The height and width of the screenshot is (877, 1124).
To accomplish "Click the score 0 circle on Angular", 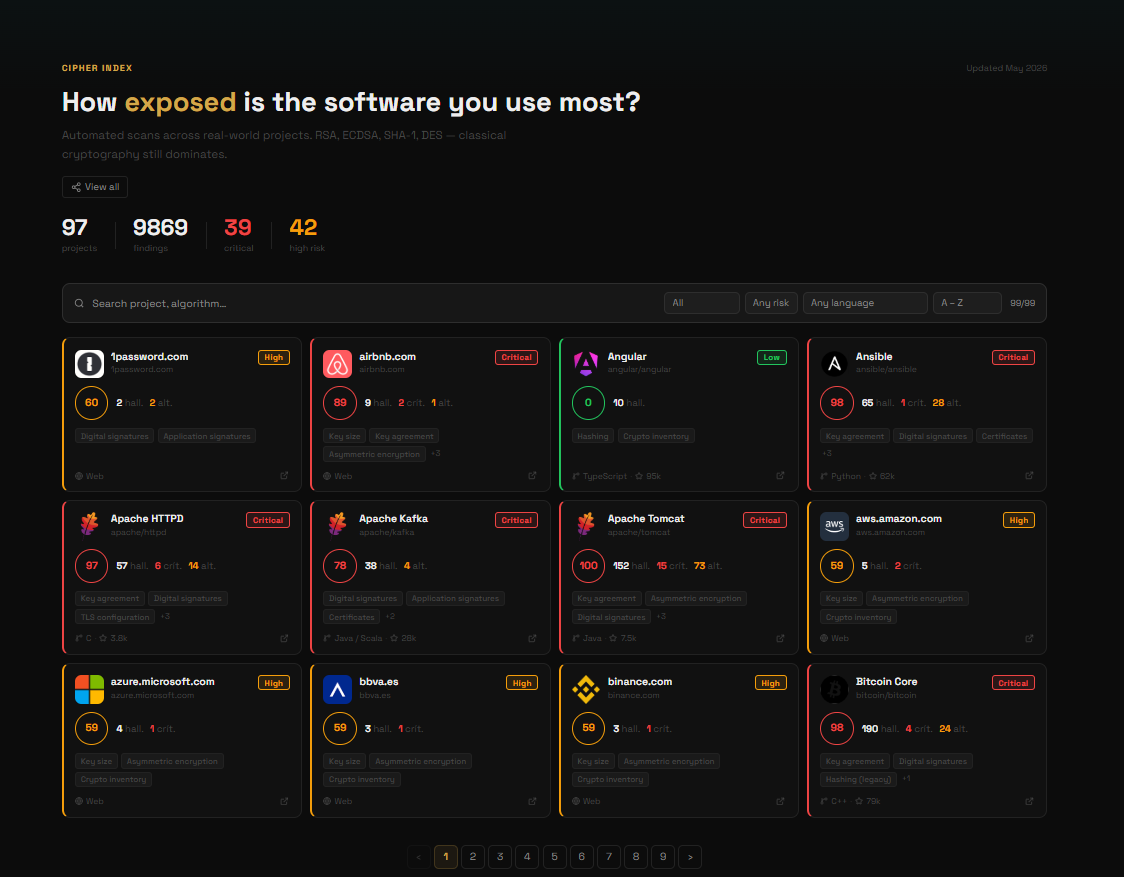I will click(589, 403).
